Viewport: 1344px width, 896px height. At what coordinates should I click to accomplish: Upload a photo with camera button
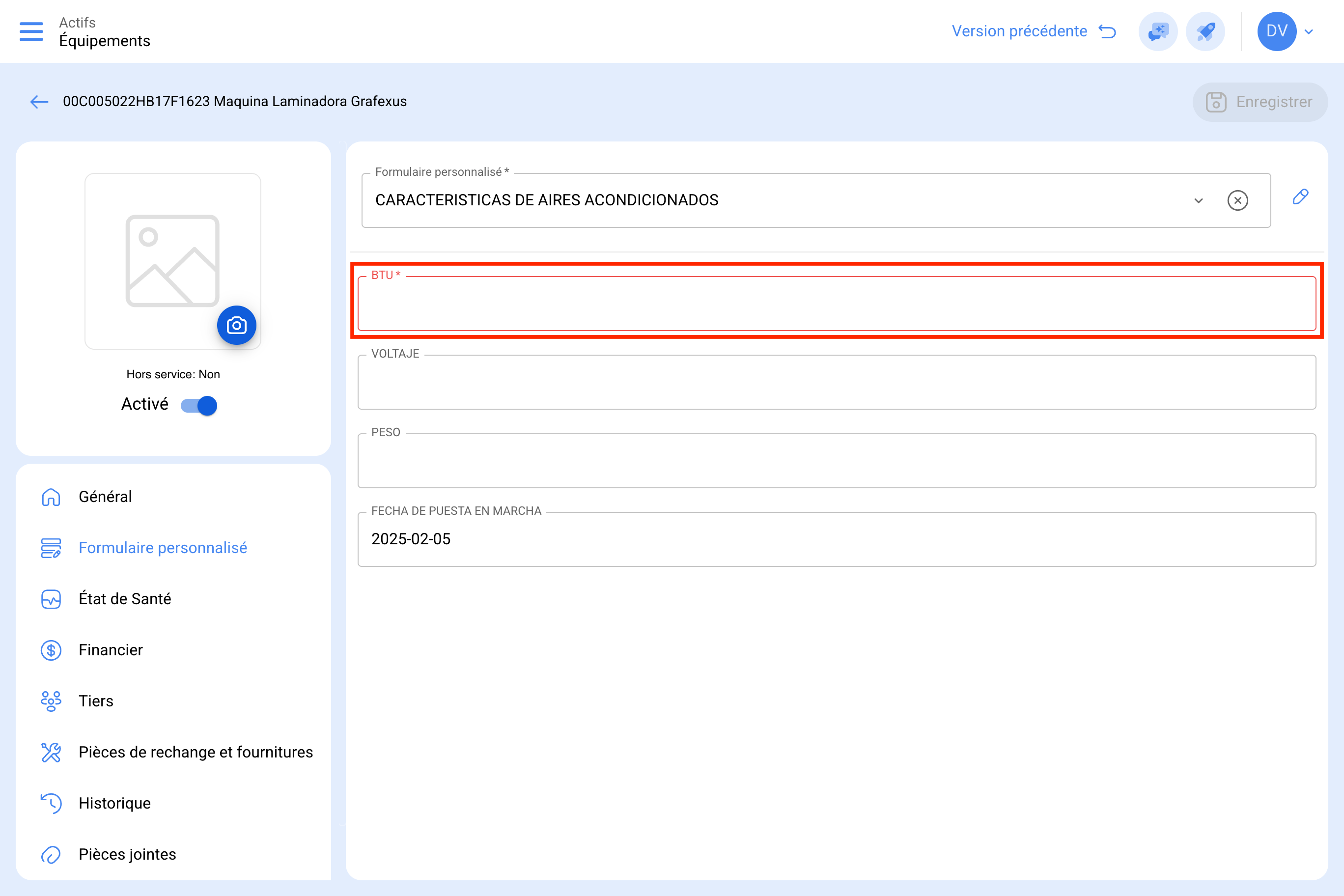(x=236, y=325)
